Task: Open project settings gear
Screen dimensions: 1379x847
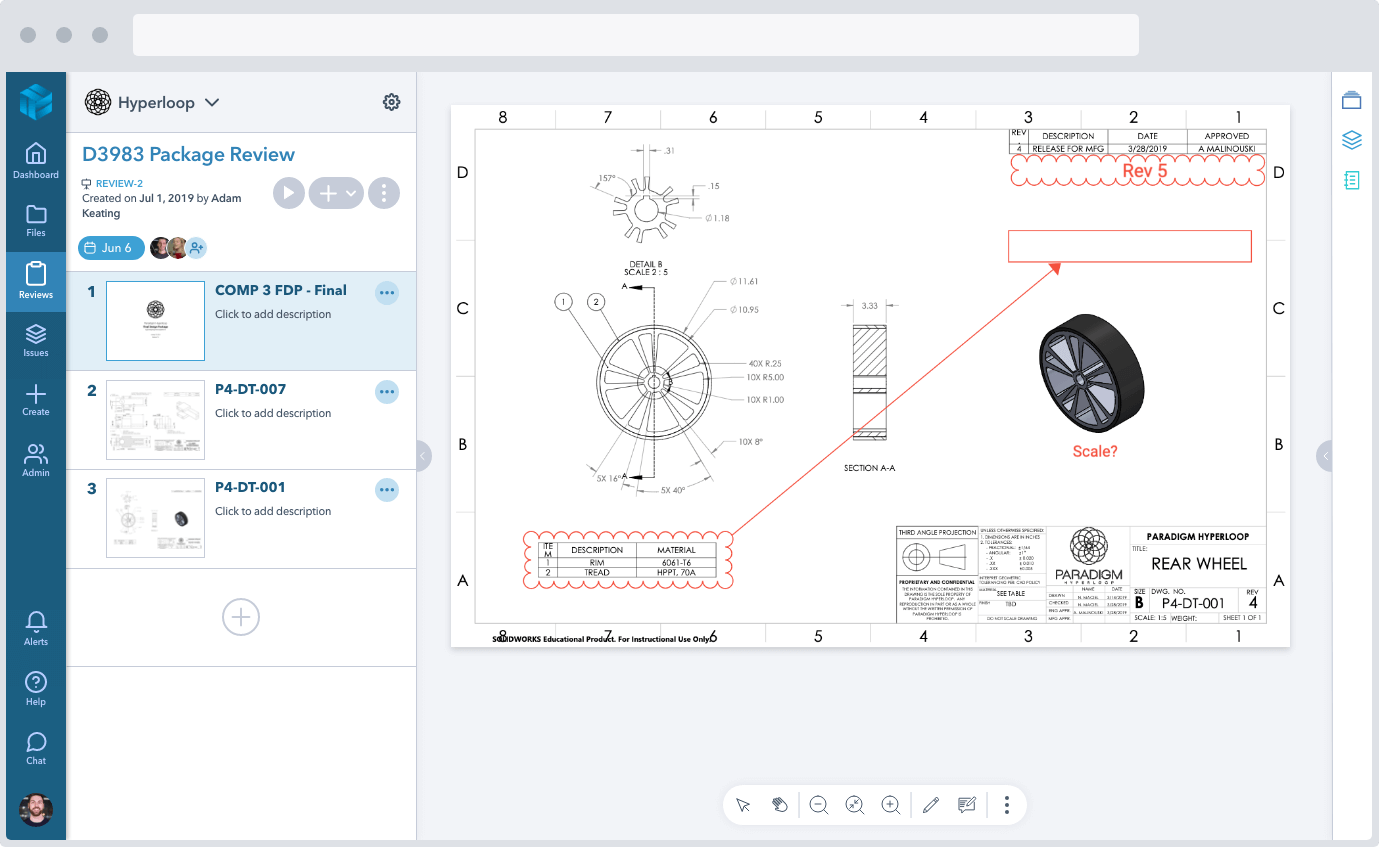Action: click(392, 102)
